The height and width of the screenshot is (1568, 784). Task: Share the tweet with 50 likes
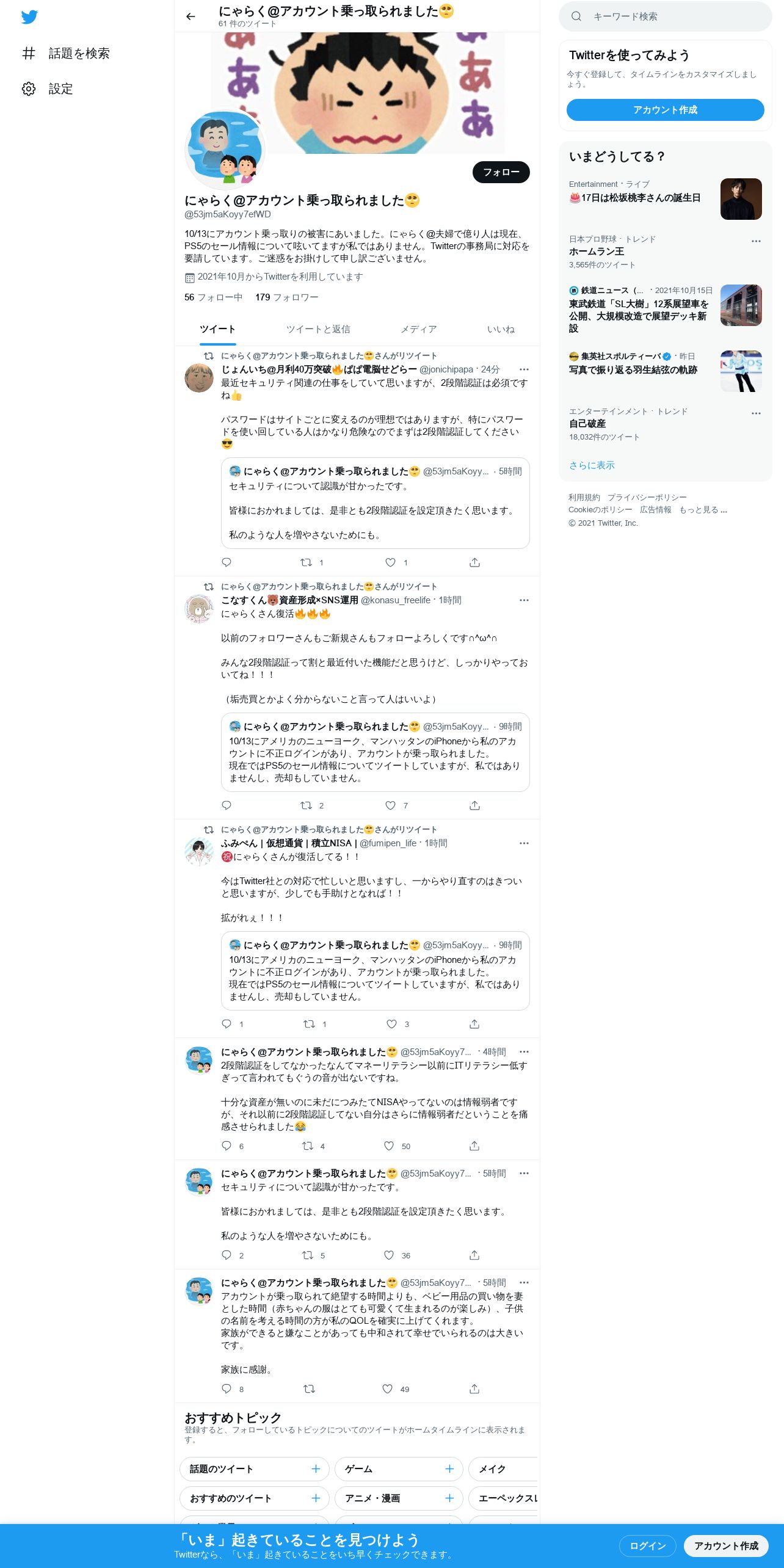474,1146
